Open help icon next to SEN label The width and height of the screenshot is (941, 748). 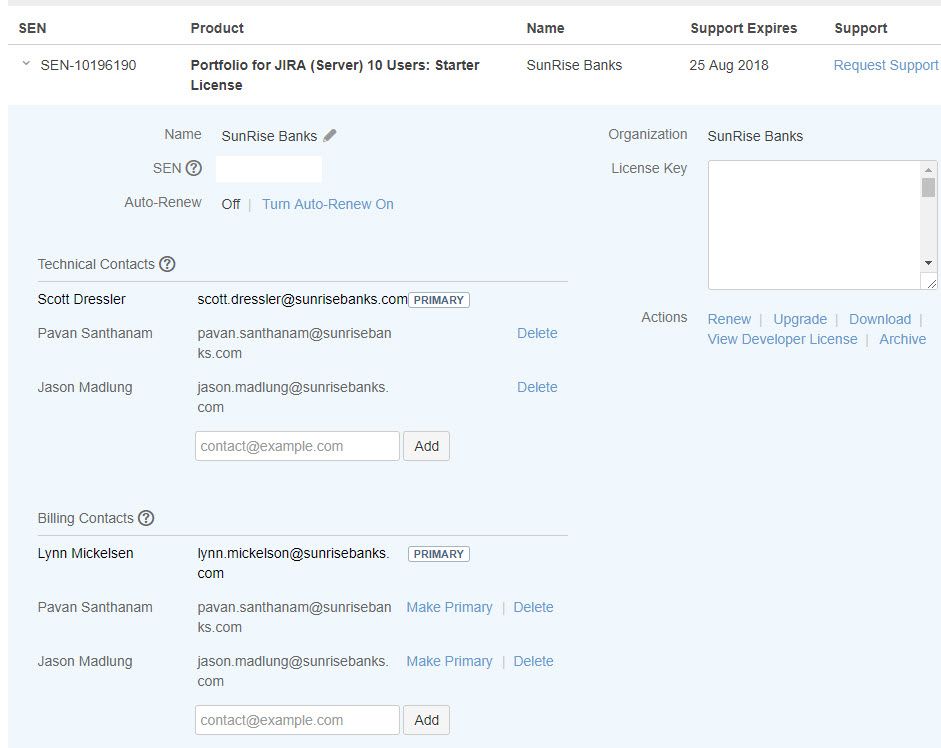[193, 168]
